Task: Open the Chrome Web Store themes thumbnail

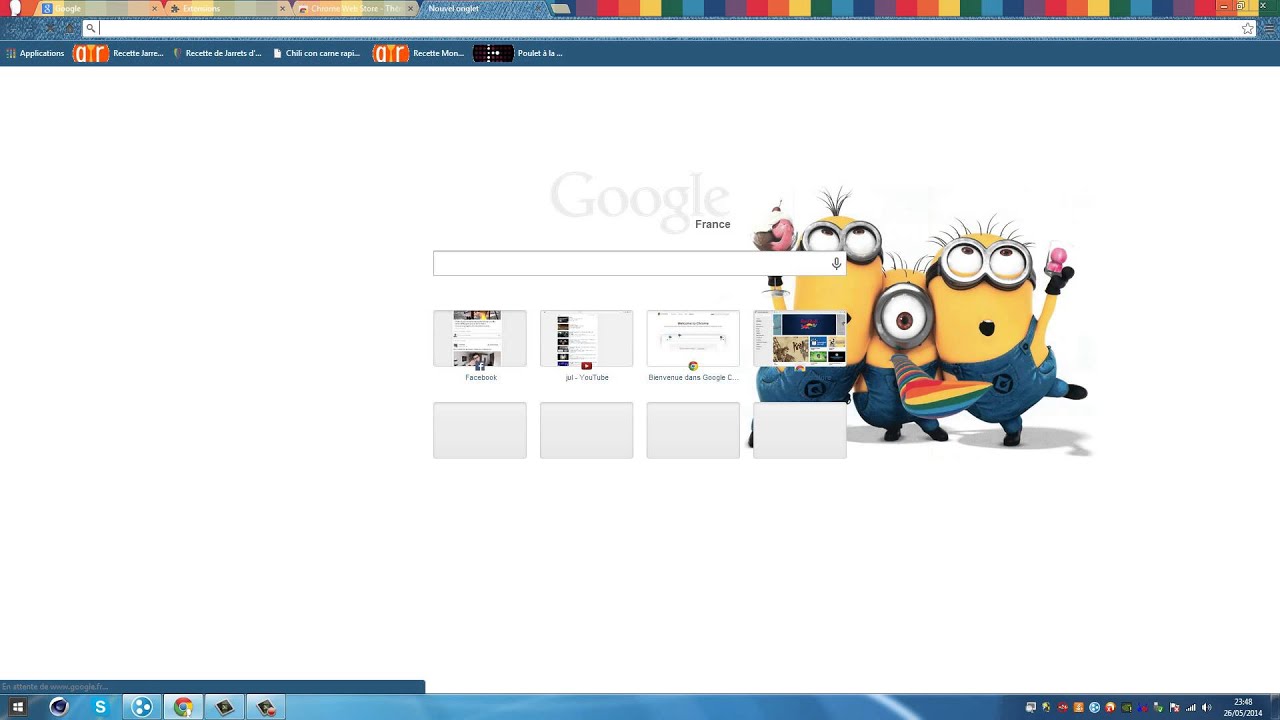Action: click(800, 338)
